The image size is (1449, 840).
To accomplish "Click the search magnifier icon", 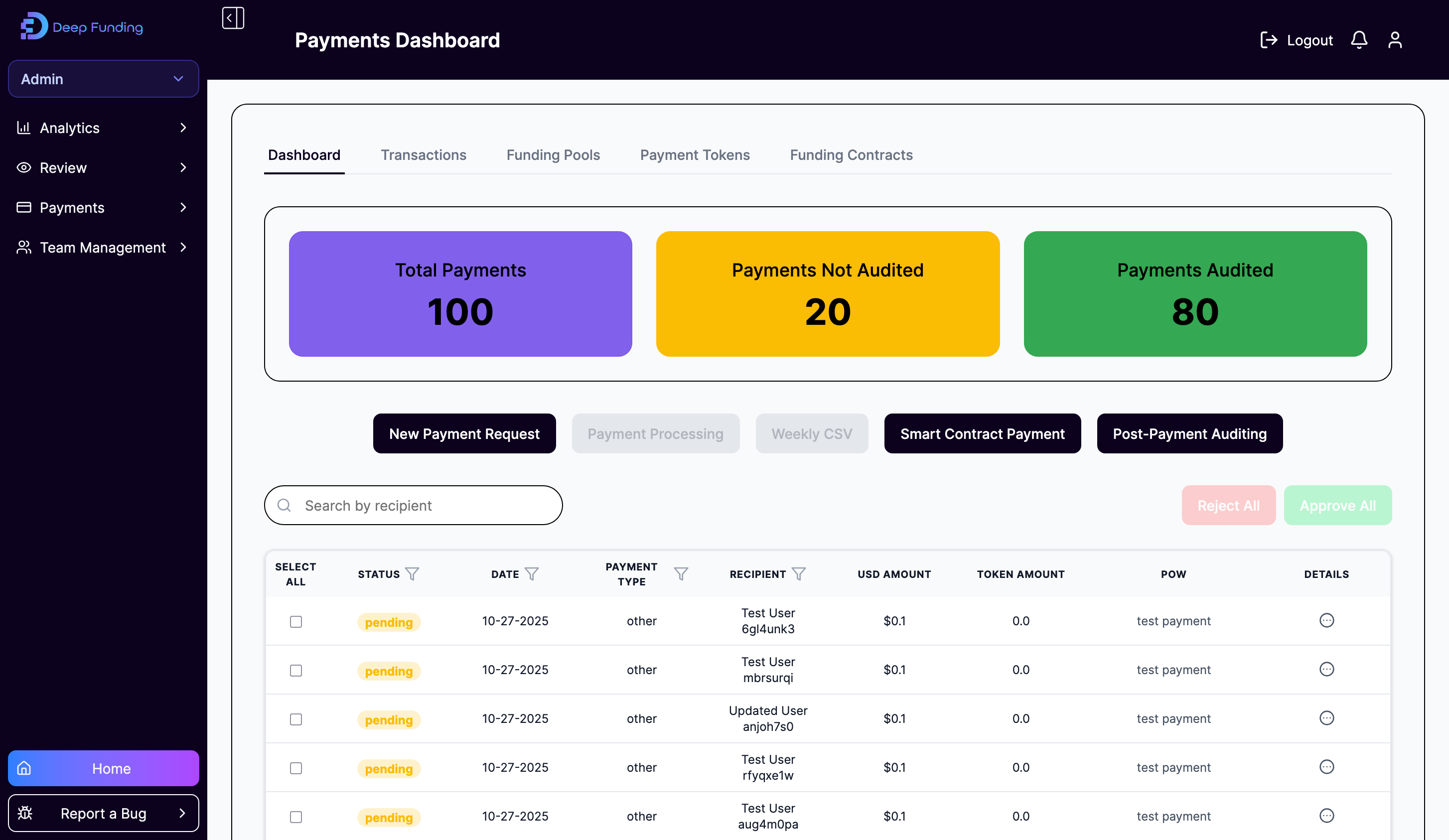I will click(x=284, y=505).
